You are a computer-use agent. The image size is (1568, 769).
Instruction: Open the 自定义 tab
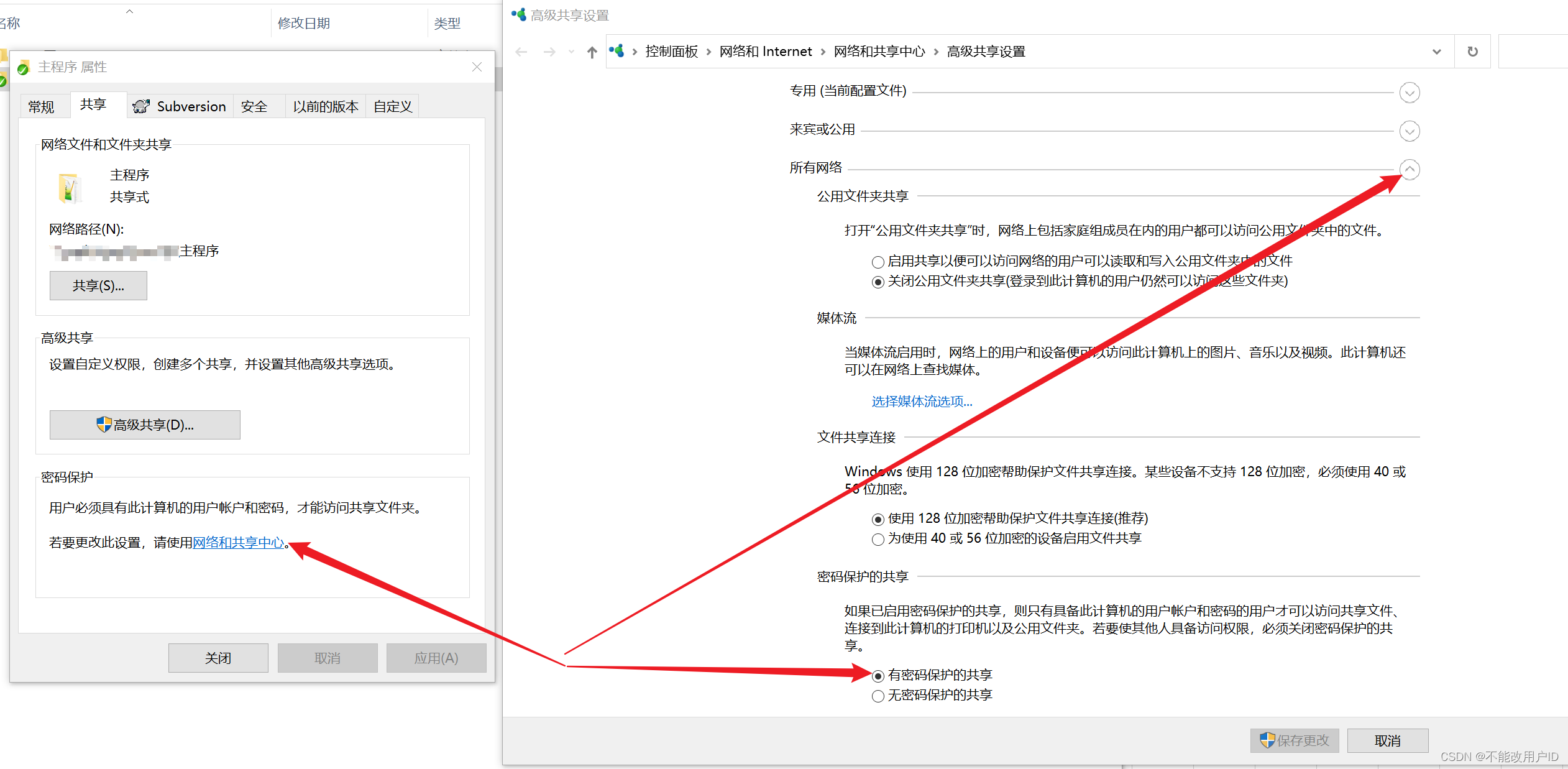pyautogui.click(x=393, y=106)
